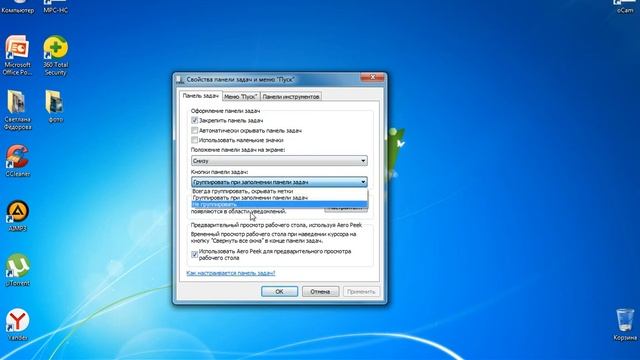Open µTorrent desktop shortcut
Screen dimensions: 640x360
17,270
